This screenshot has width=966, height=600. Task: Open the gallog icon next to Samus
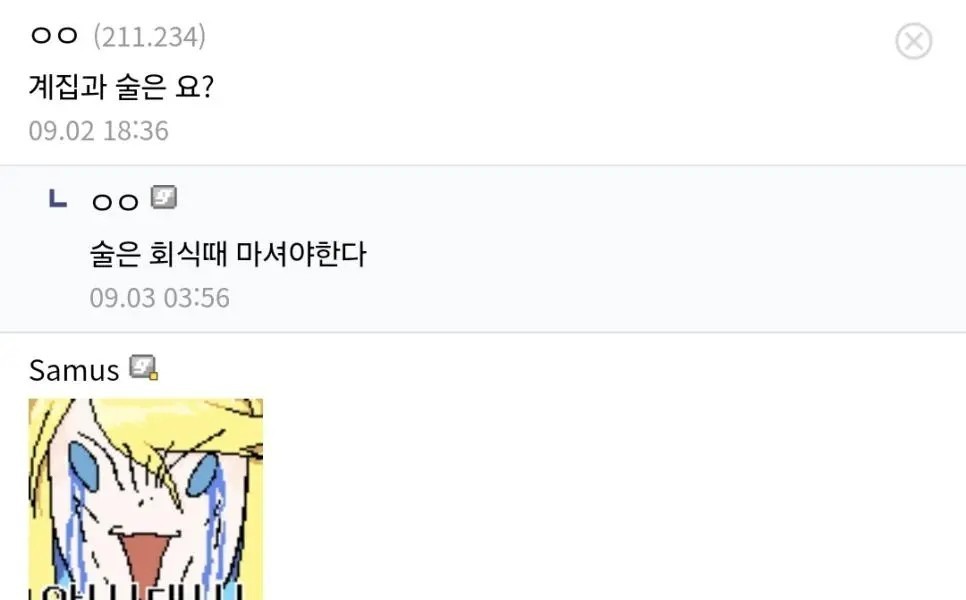144,367
